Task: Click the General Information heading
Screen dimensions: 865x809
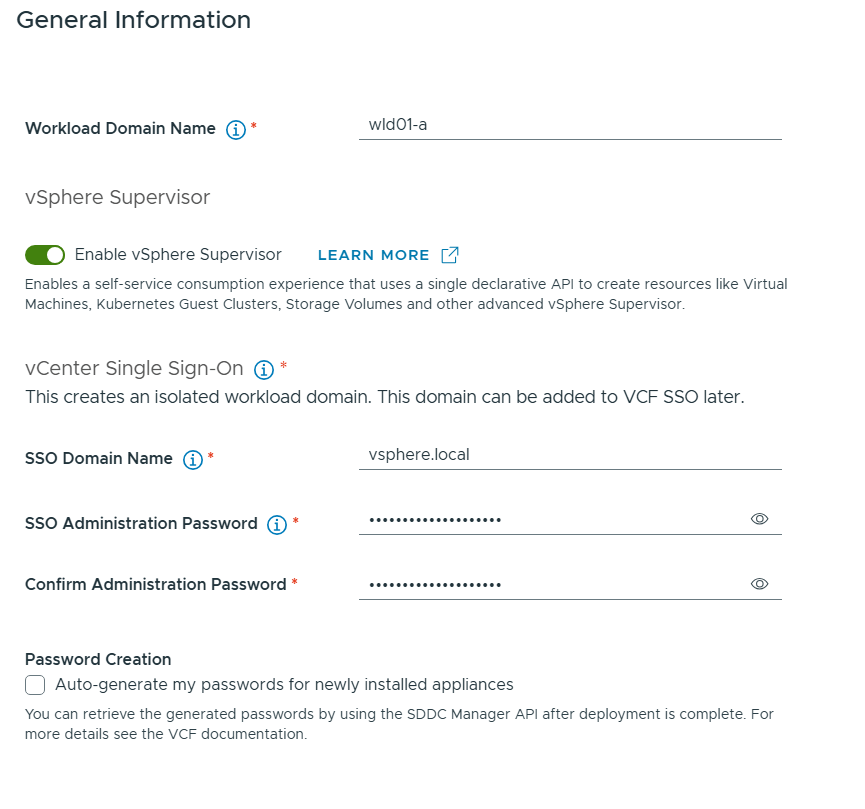Action: tap(134, 20)
